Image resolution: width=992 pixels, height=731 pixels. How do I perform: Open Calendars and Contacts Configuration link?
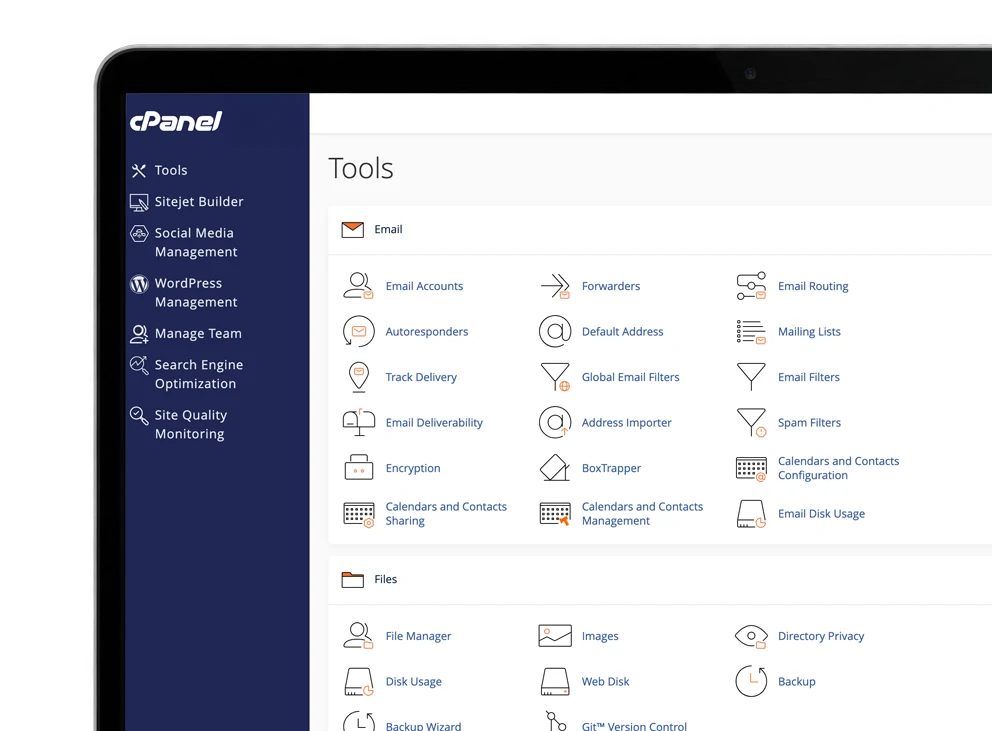pyautogui.click(x=838, y=468)
